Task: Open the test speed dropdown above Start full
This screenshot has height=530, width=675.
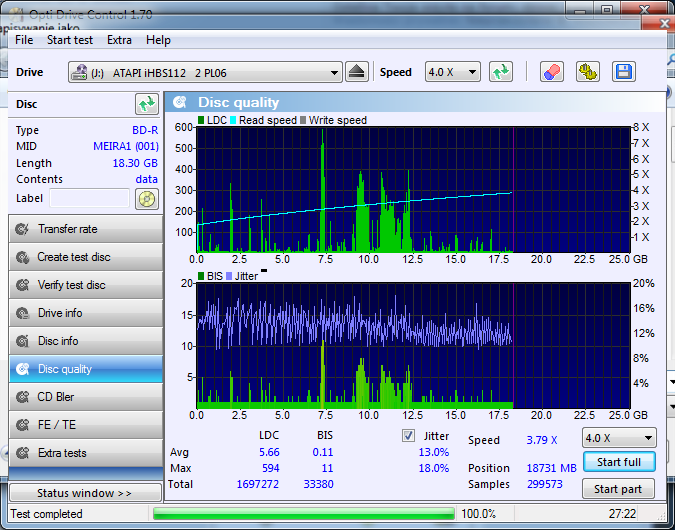Action: pyautogui.click(x=619, y=438)
